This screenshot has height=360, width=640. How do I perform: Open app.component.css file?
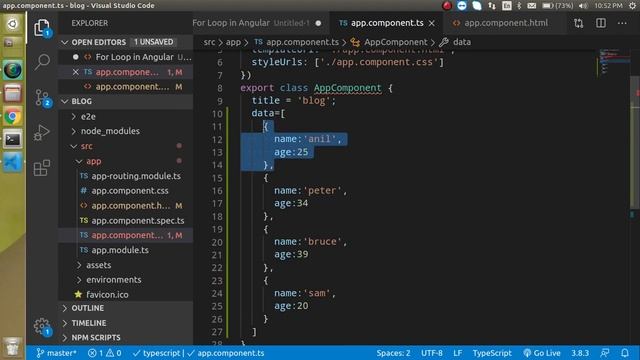point(126,191)
